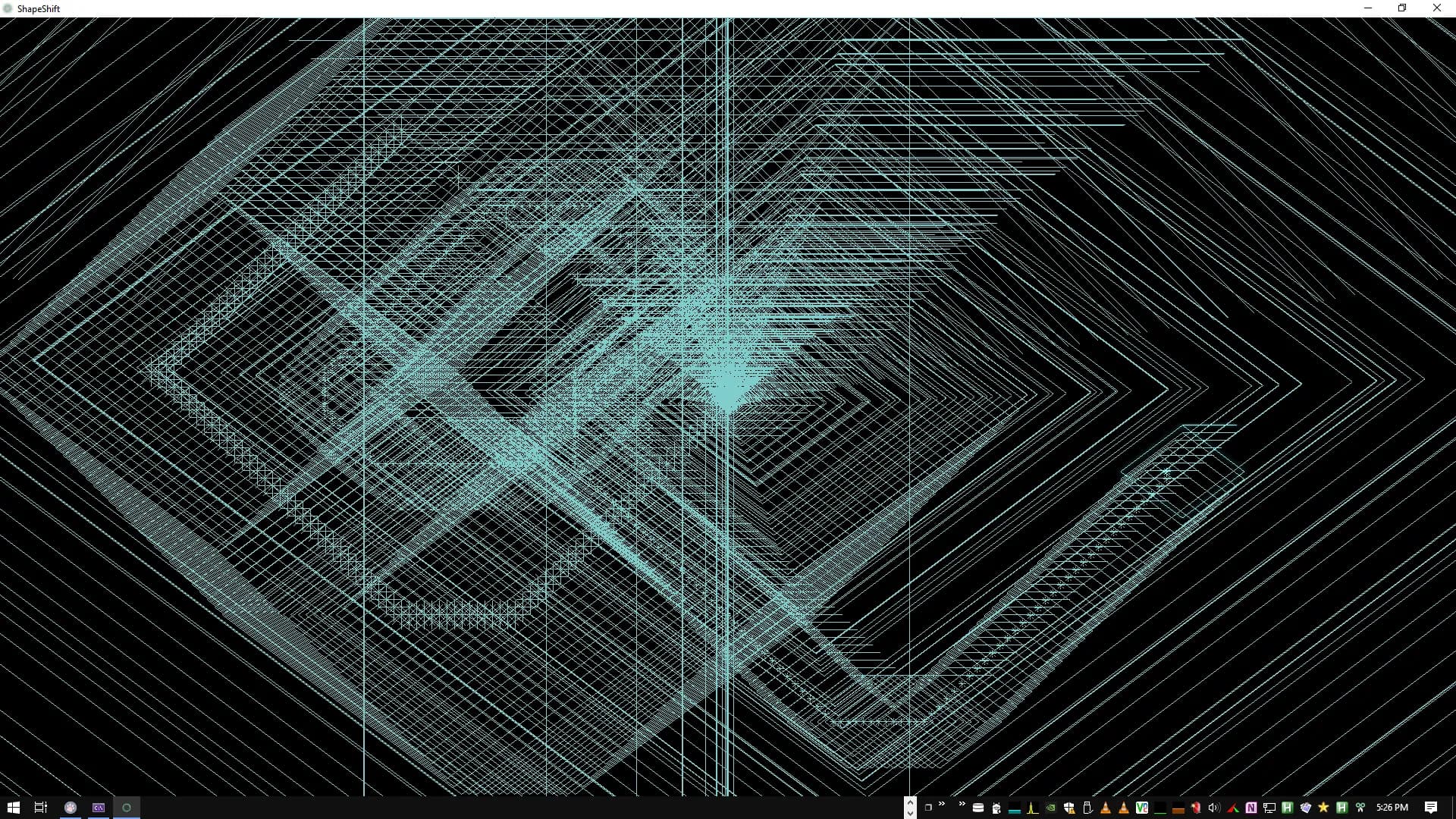
Task: Click the OneNote tray icon
Action: tap(1251, 808)
